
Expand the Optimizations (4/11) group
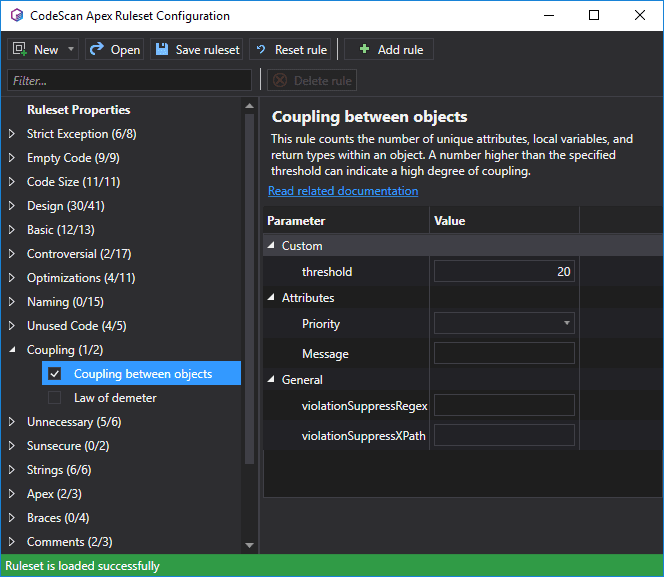click(x=12, y=278)
